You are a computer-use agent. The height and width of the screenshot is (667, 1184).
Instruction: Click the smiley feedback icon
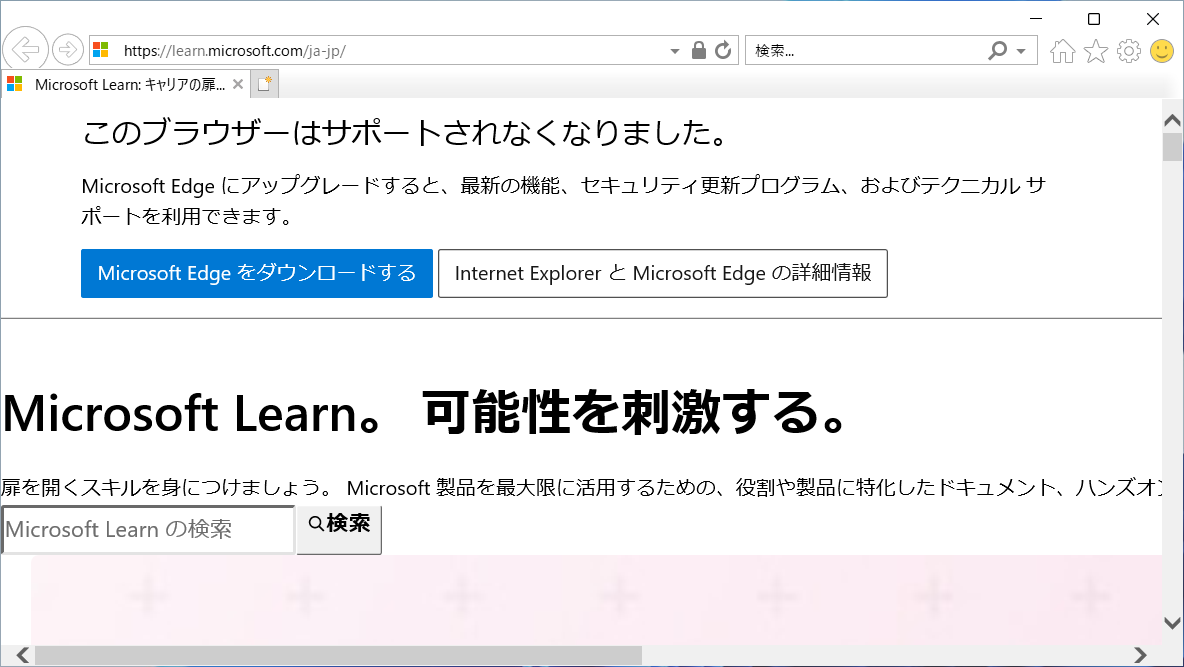click(1162, 50)
